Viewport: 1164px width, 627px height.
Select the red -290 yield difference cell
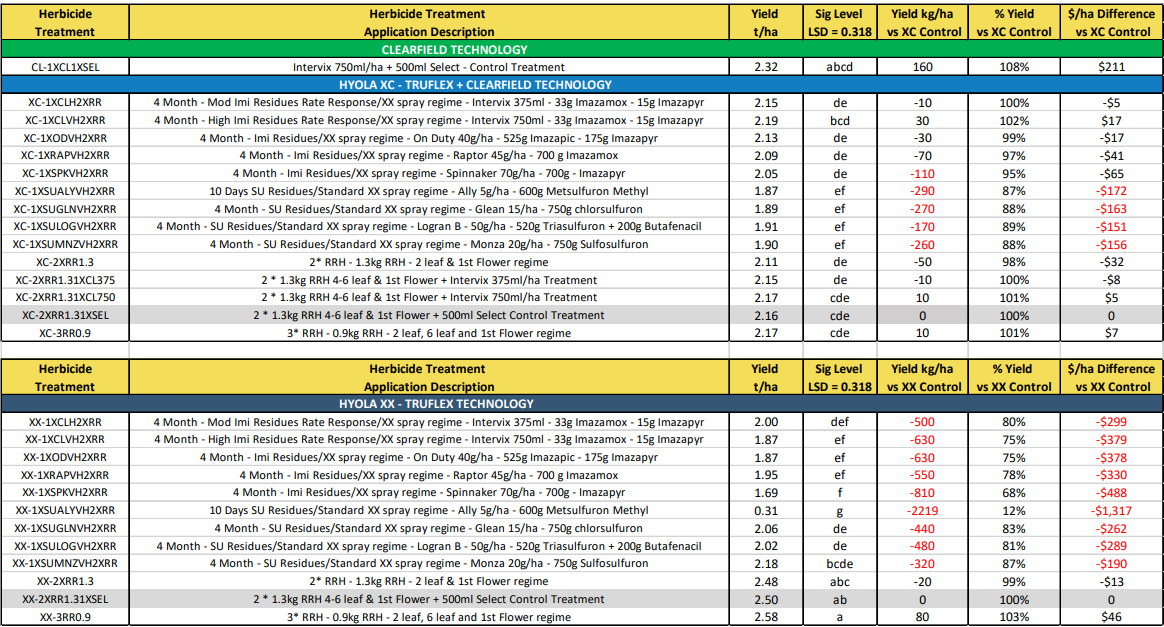(923, 191)
